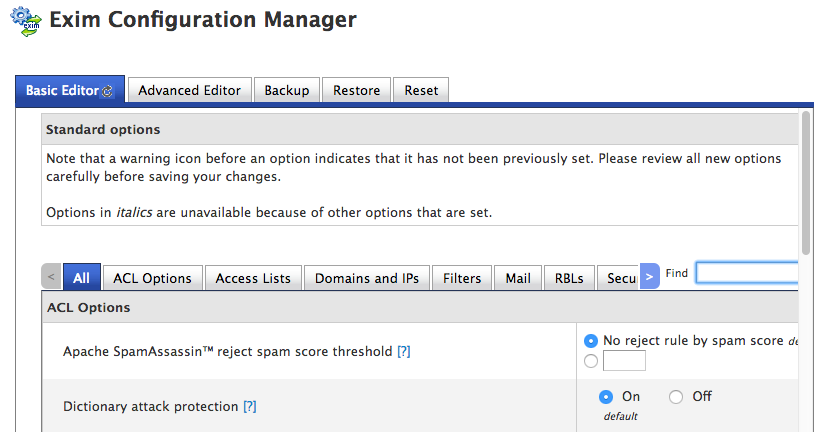Select the Mail category tab
This screenshot has width=832, height=432.
point(518,278)
